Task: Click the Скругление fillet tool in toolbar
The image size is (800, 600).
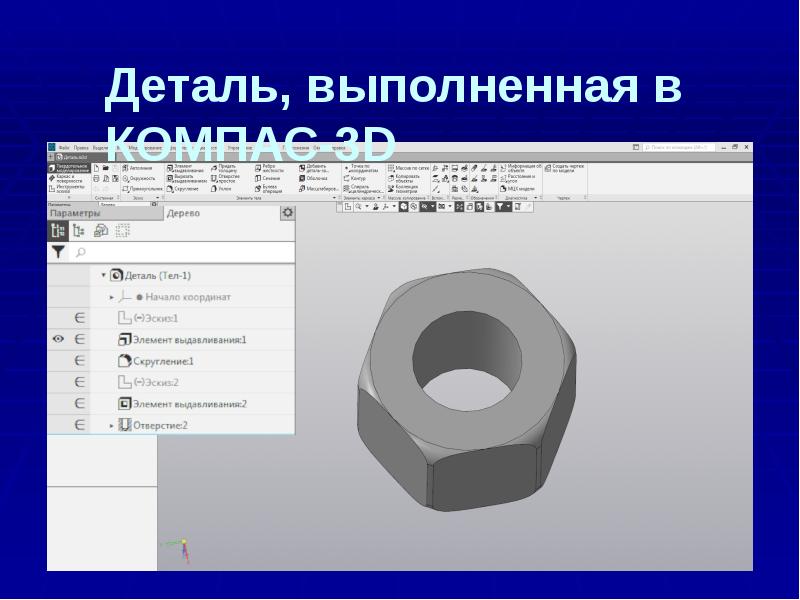Action: 183,188
